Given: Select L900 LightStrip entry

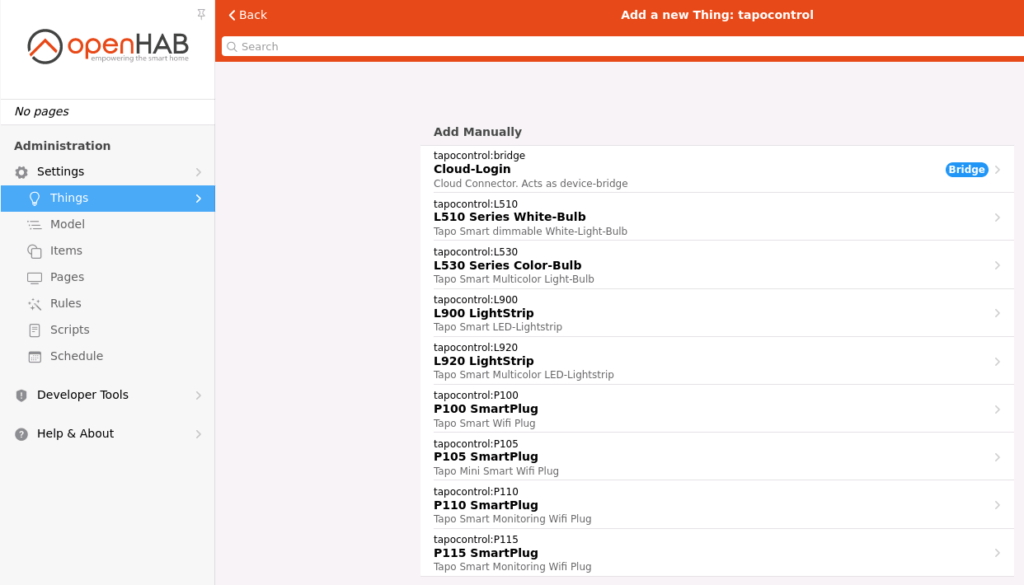Looking at the screenshot, I should click(717, 313).
